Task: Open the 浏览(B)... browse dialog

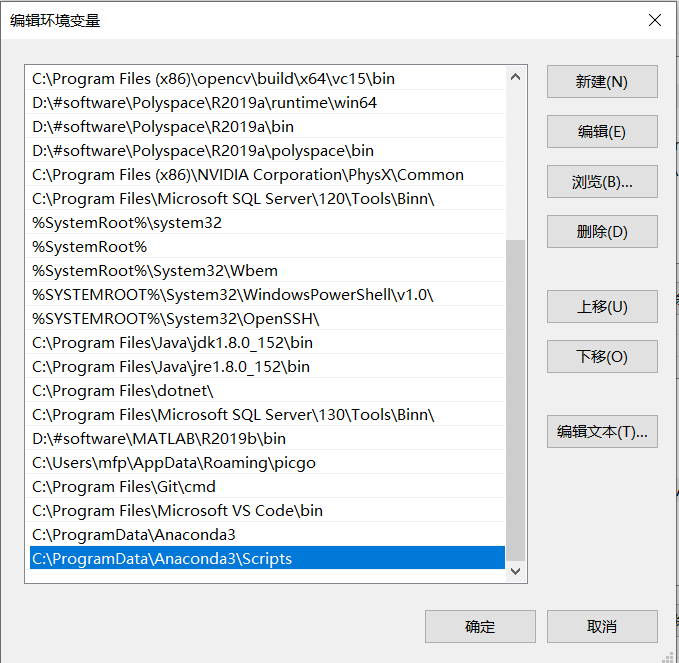Action: tap(602, 181)
